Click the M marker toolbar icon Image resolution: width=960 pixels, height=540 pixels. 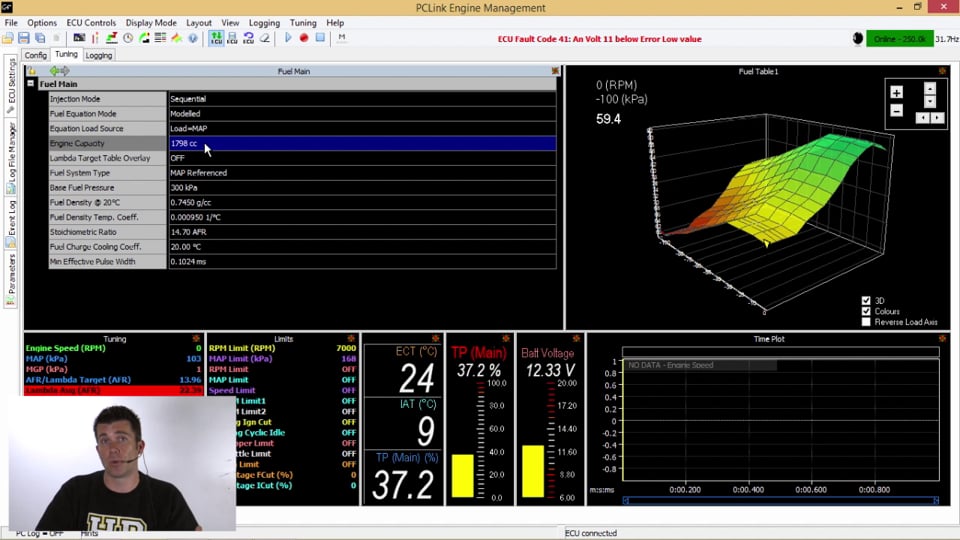[342, 38]
